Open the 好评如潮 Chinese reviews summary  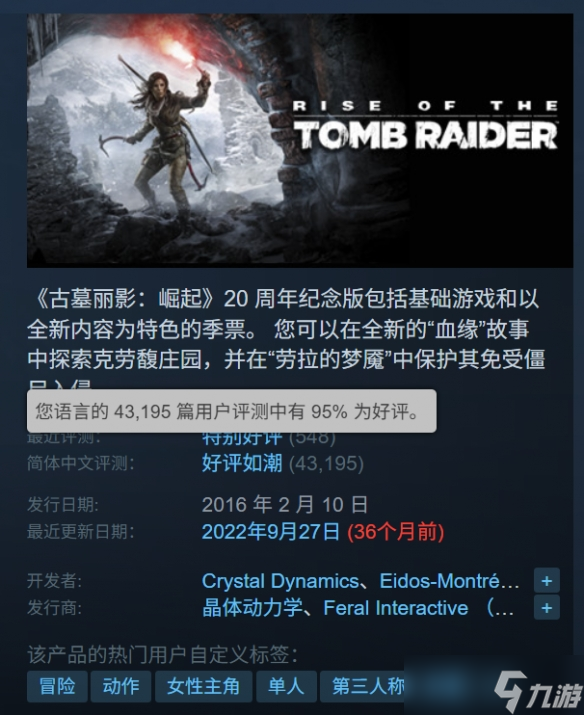pyautogui.click(x=242, y=463)
